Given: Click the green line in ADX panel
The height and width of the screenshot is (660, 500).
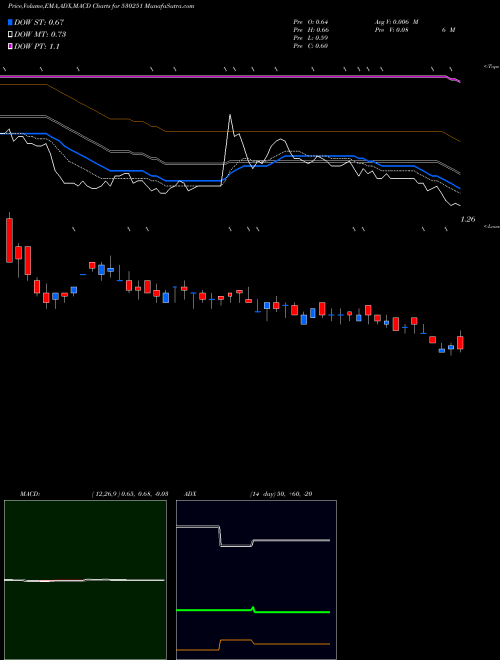Looking at the screenshot, I should pos(253,610).
